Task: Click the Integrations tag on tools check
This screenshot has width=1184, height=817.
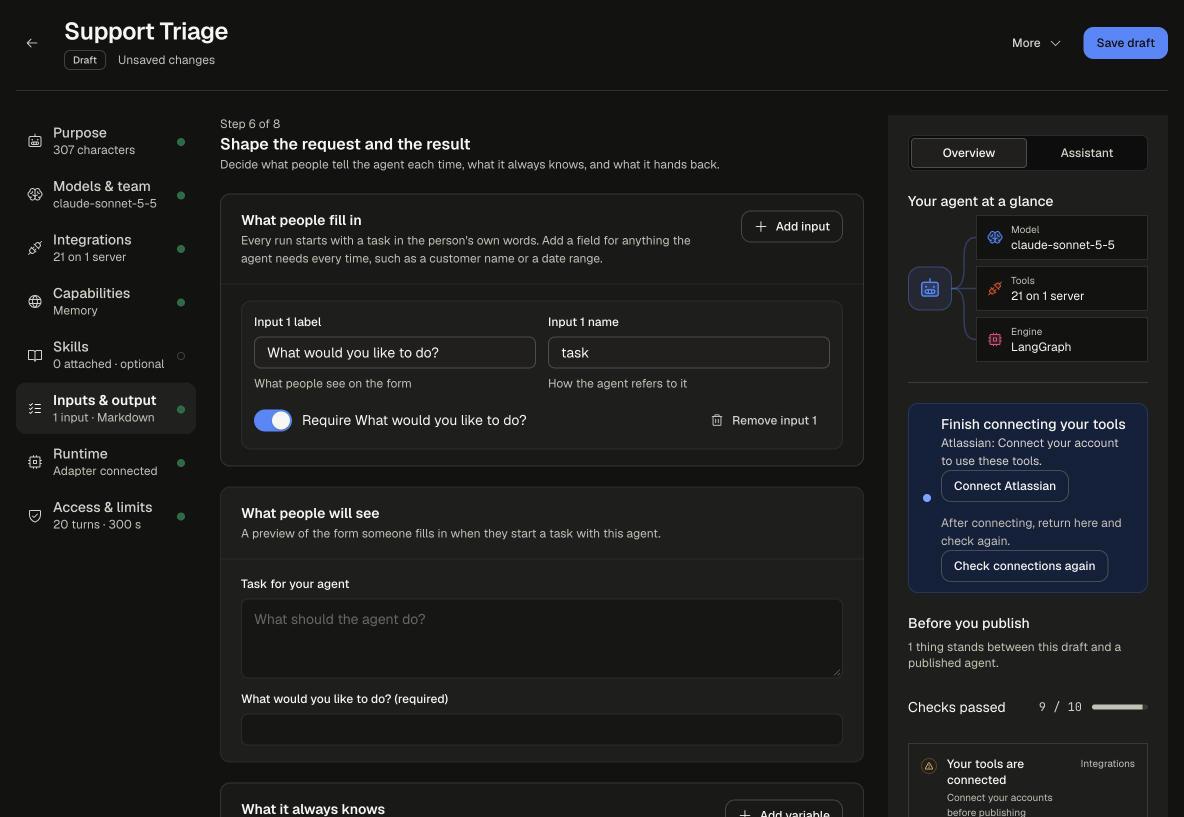Action: (x=1107, y=763)
